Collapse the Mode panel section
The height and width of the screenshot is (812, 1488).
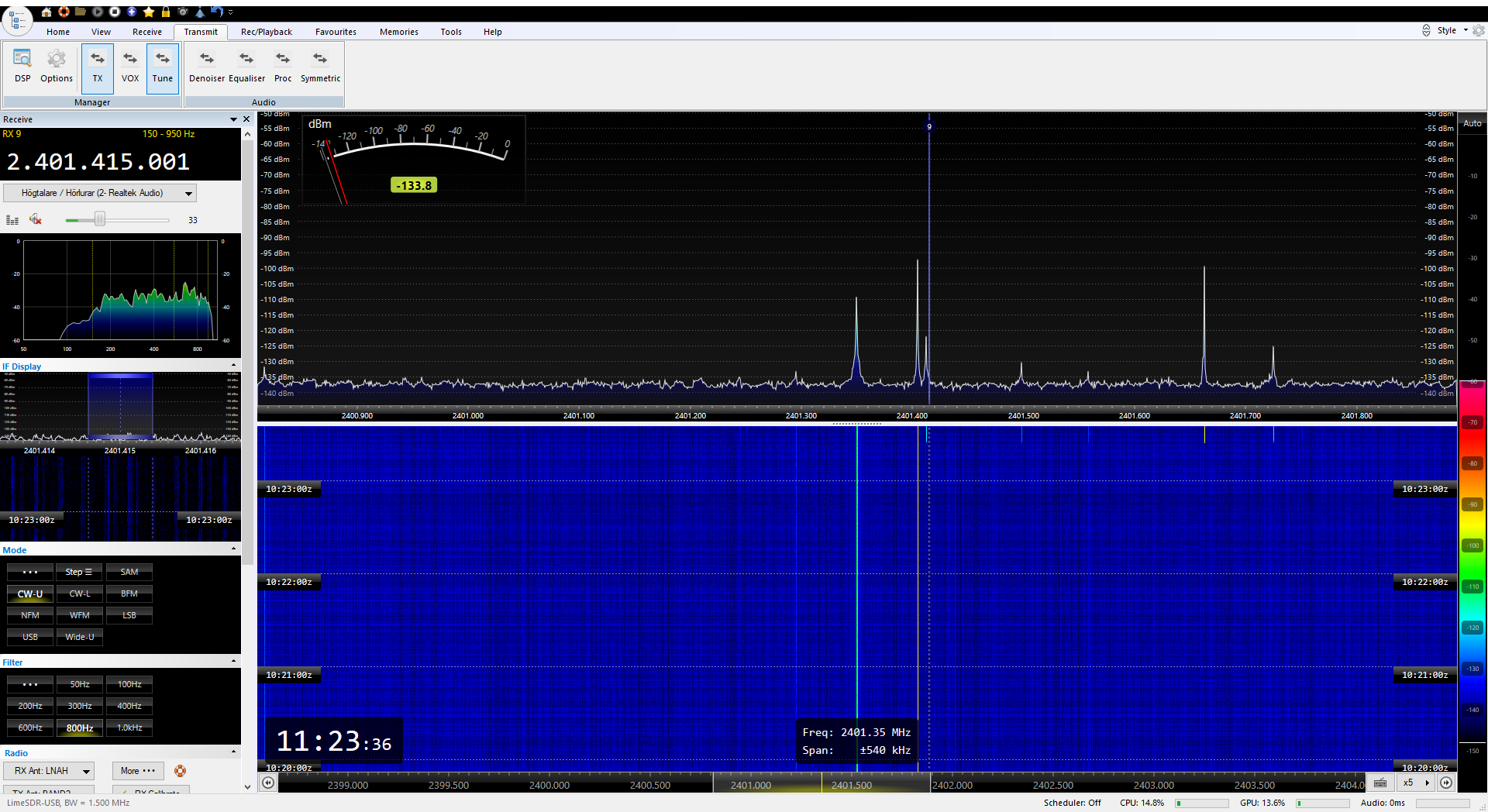click(233, 549)
